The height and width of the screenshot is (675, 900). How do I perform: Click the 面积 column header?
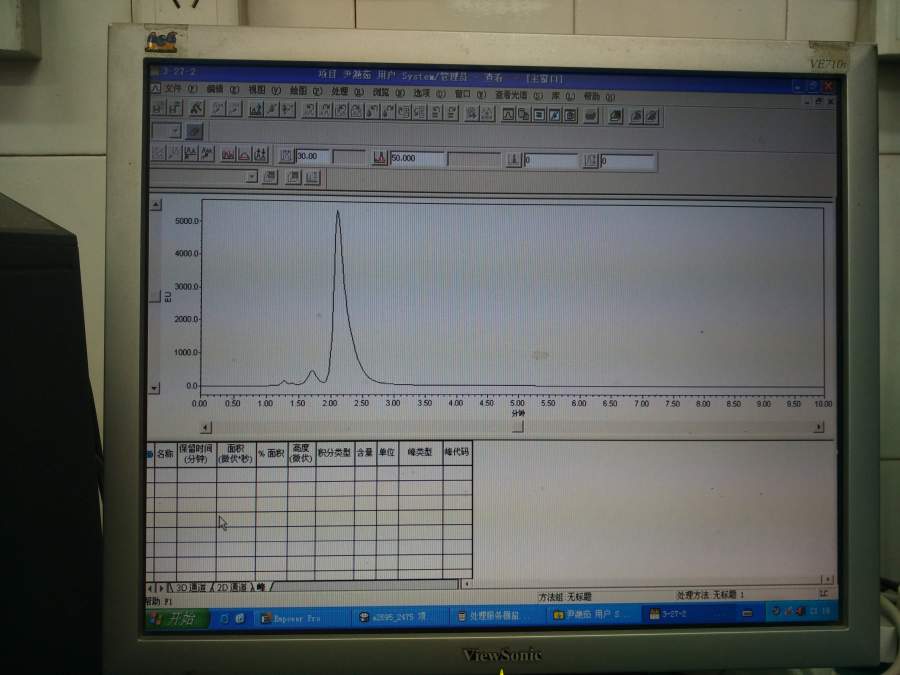[236, 453]
